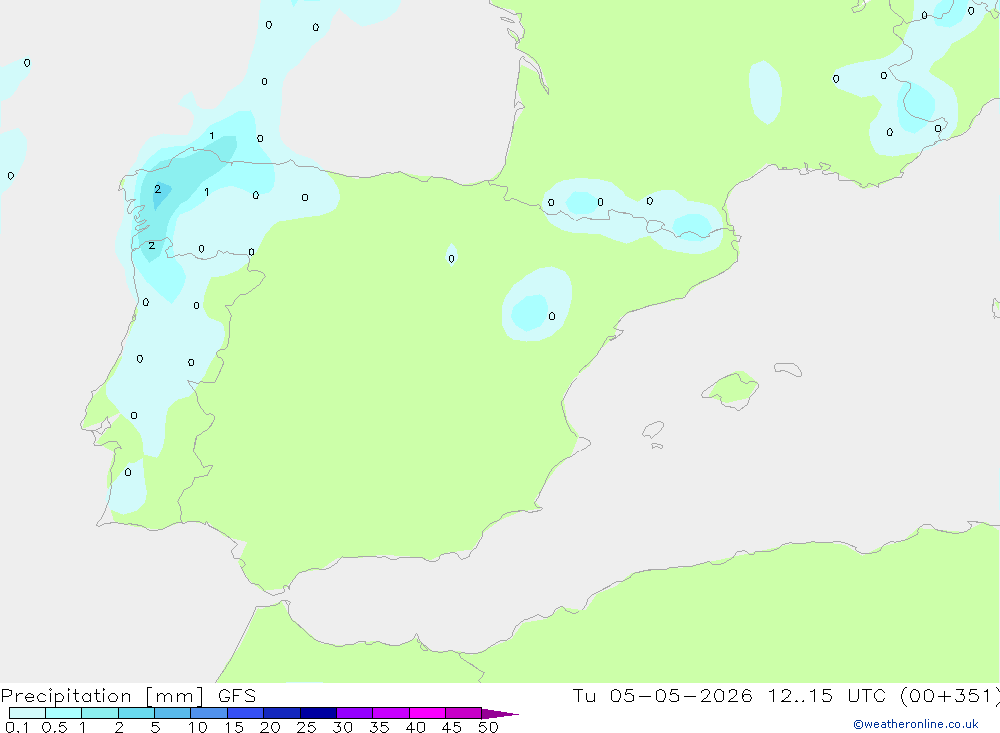The height and width of the screenshot is (733, 1000).
Task: Select the 40–45 mm legend color swatch
Action: 427,713
